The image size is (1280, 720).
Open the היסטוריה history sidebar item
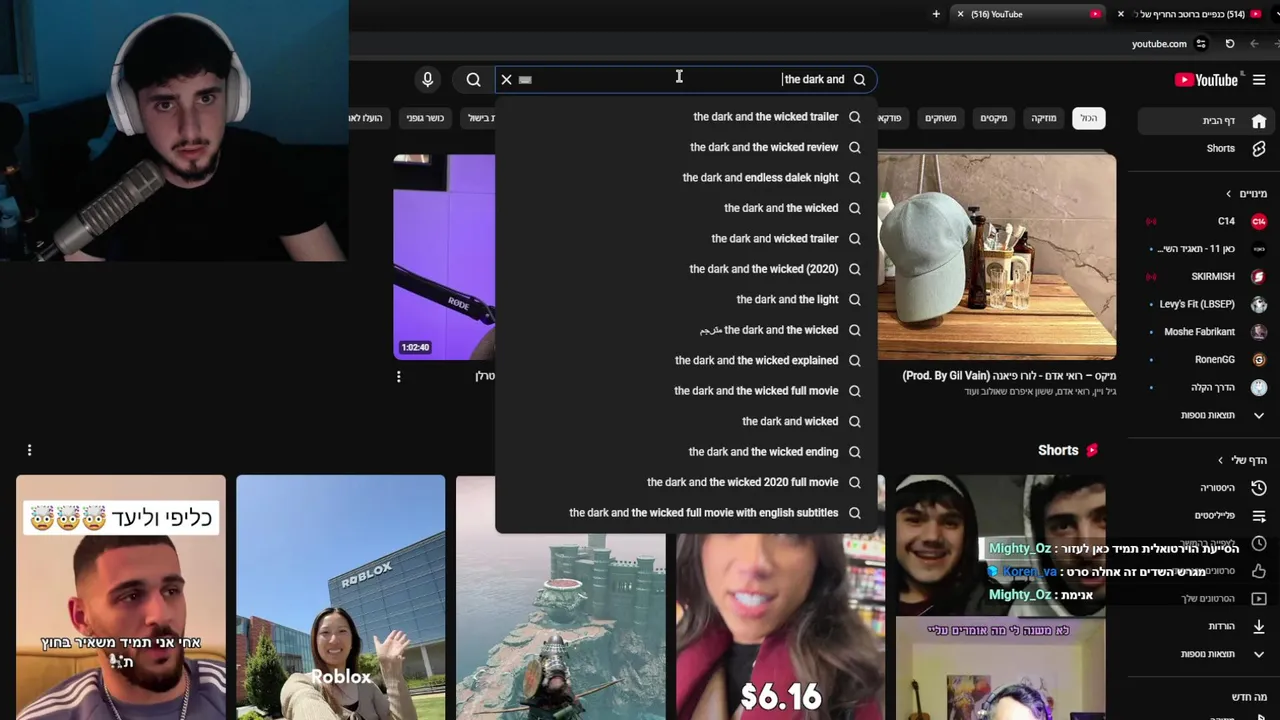1205,488
